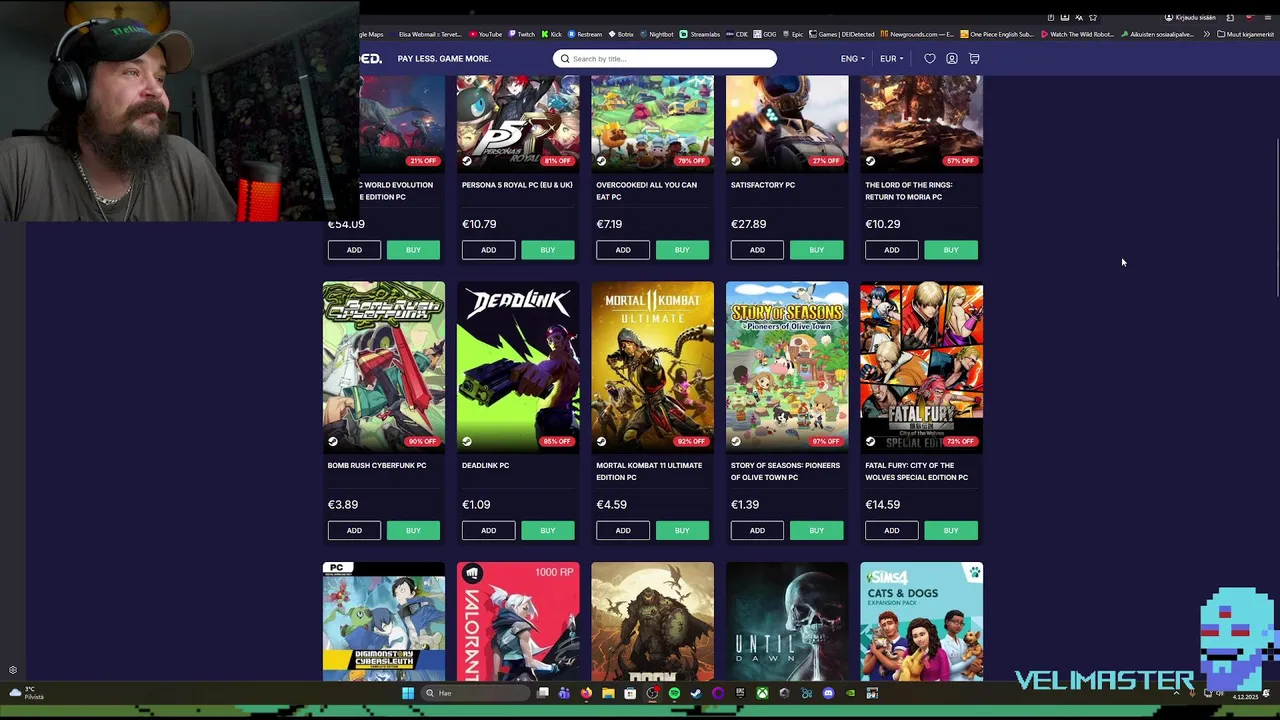Screen dimensions: 1280x720
Task: Open the Kick bookmark
Action: (552, 34)
